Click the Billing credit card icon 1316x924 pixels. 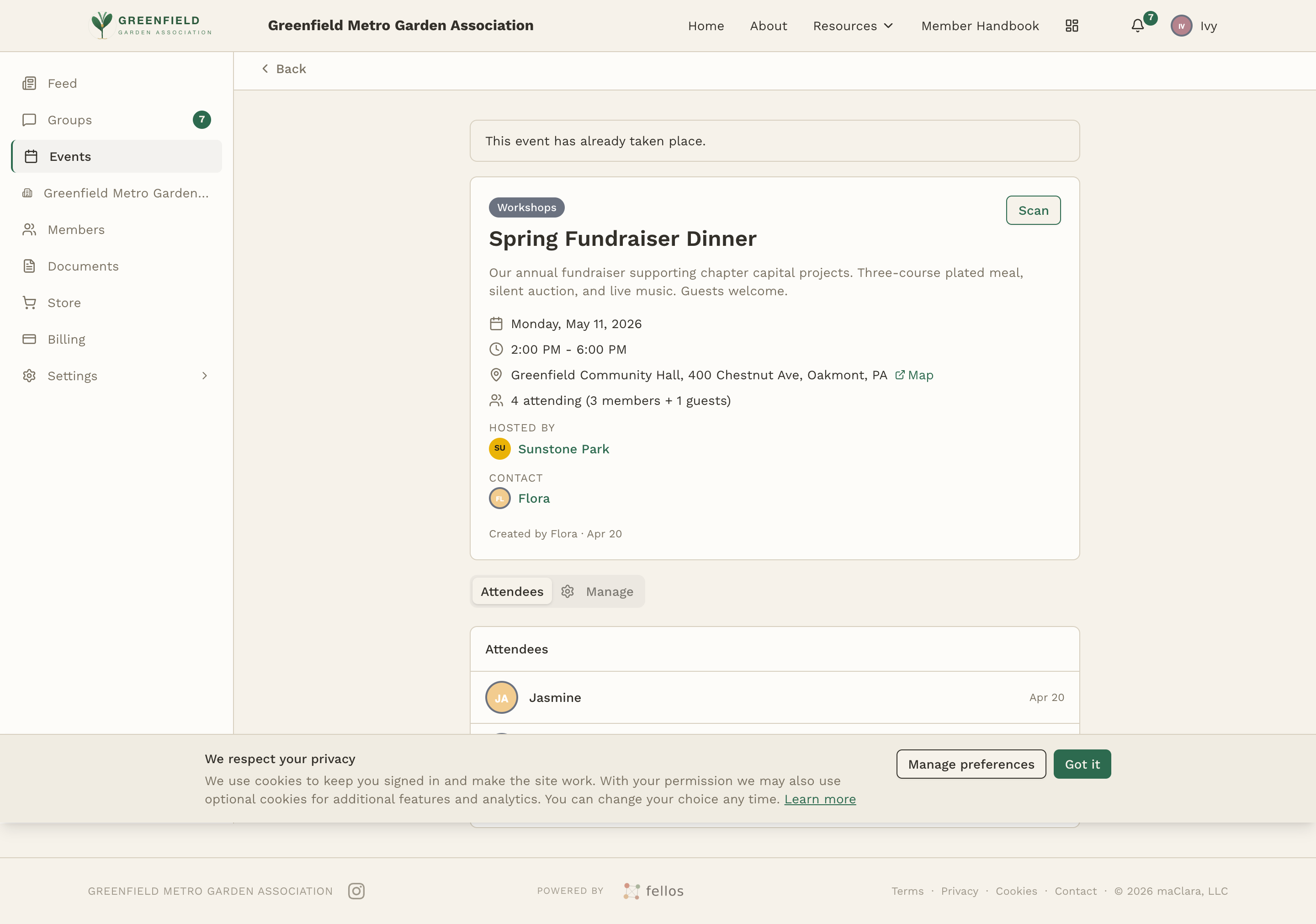[29, 340]
